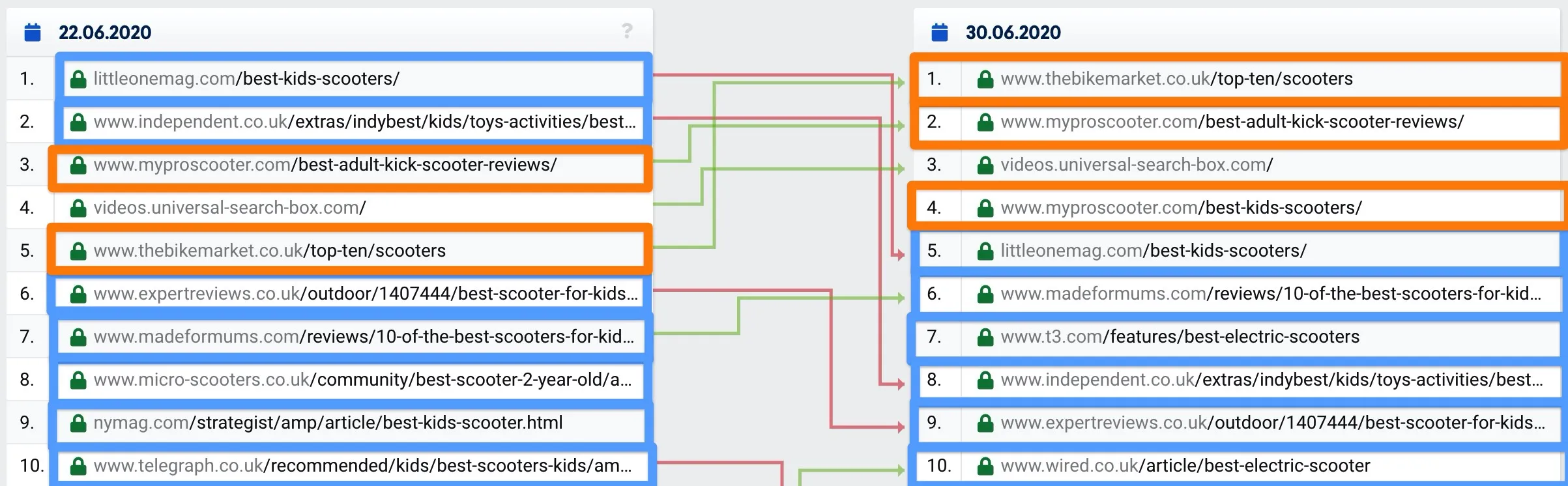Click the calendar icon beside 30.06.2020
Screen dimensions: 1568x486
click(x=940, y=32)
